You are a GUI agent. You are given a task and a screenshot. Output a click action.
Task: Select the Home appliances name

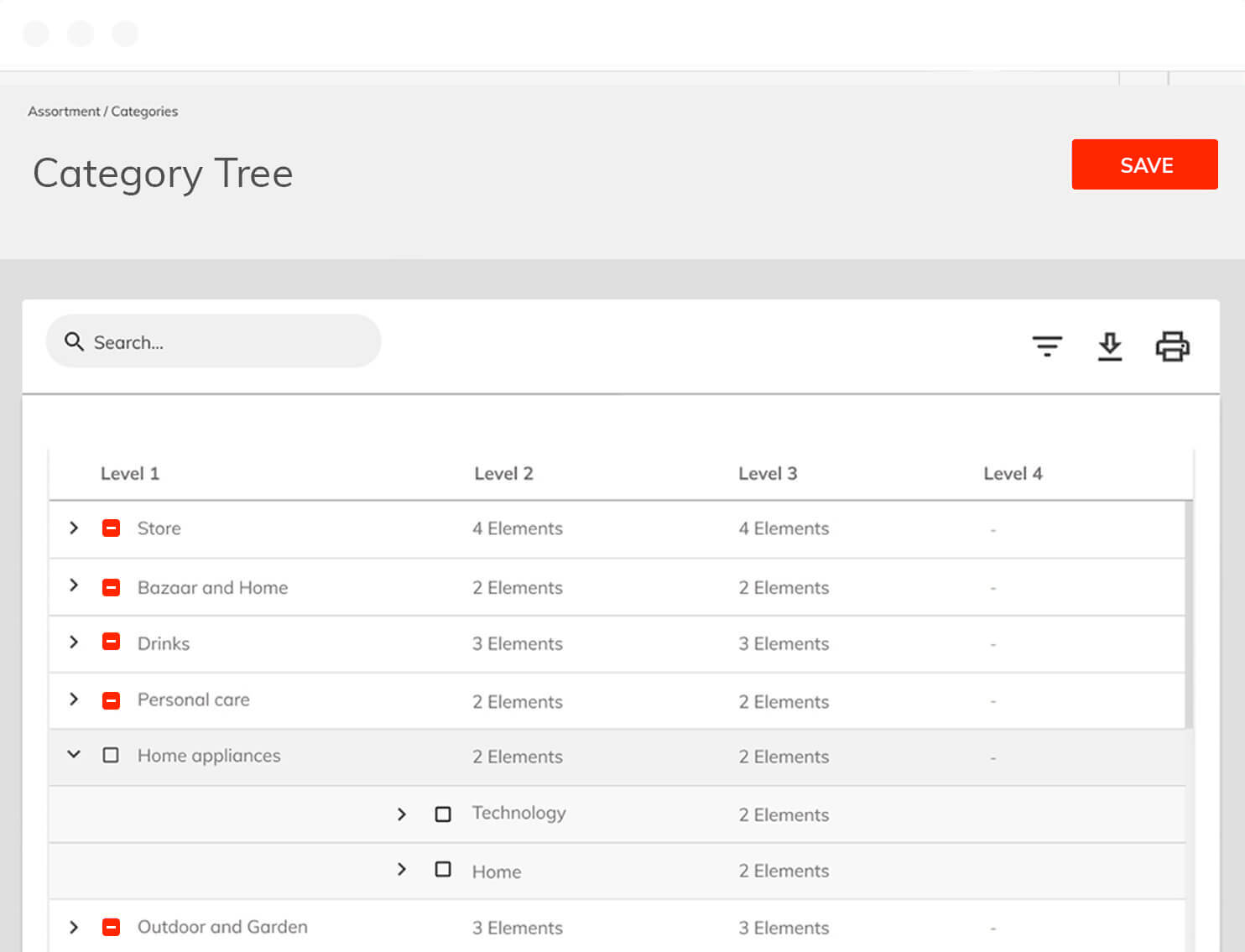point(209,756)
